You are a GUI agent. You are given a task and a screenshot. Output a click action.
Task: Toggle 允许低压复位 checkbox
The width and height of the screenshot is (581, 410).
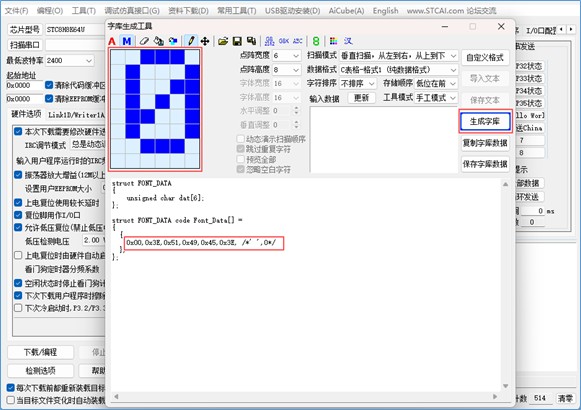click(18, 227)
